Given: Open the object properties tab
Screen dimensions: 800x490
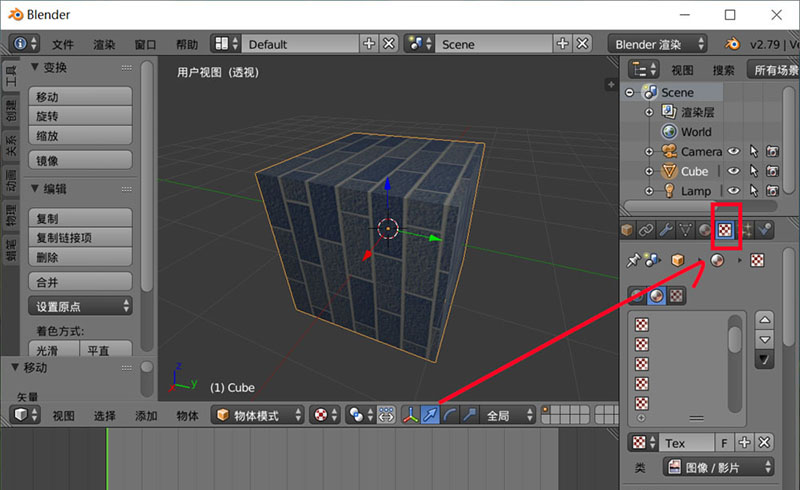Looking at the screenshot, I should pos(628,230).
